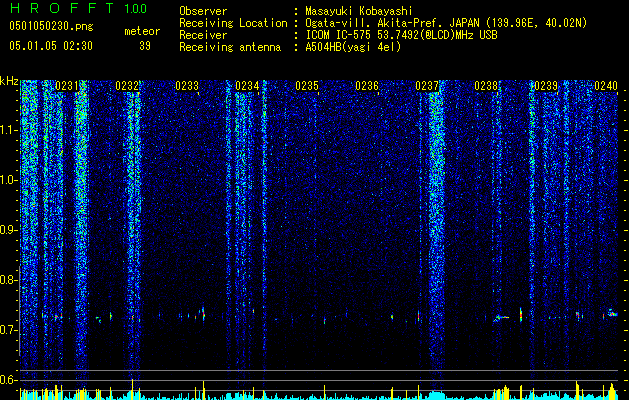Click the 0237 time marker
This screenshot has height=400, width=629.
427,86
